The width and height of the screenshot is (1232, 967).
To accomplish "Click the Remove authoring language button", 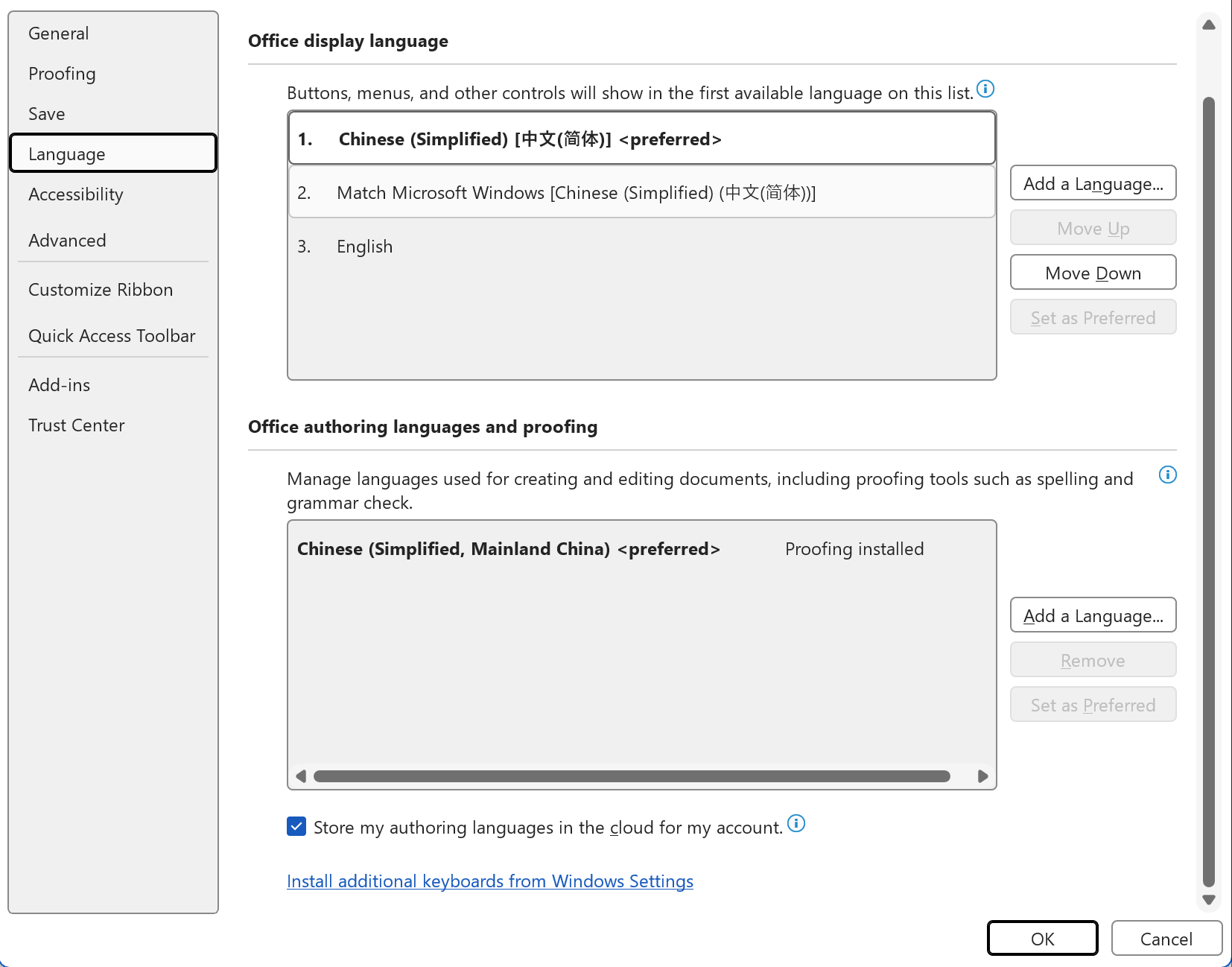I will (x=1093, y=660).
